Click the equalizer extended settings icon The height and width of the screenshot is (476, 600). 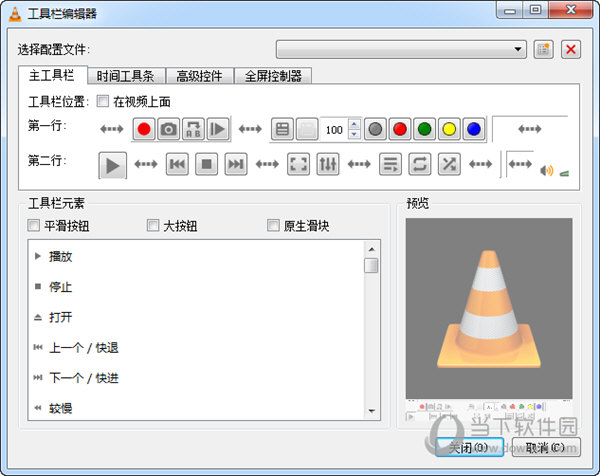328,164
